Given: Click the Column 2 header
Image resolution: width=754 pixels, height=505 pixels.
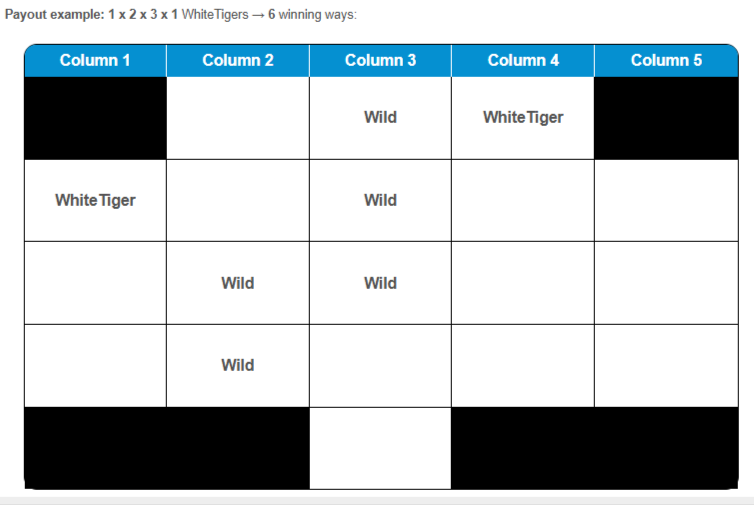Looking at the screenshot, I should click(x=238, y=60).
